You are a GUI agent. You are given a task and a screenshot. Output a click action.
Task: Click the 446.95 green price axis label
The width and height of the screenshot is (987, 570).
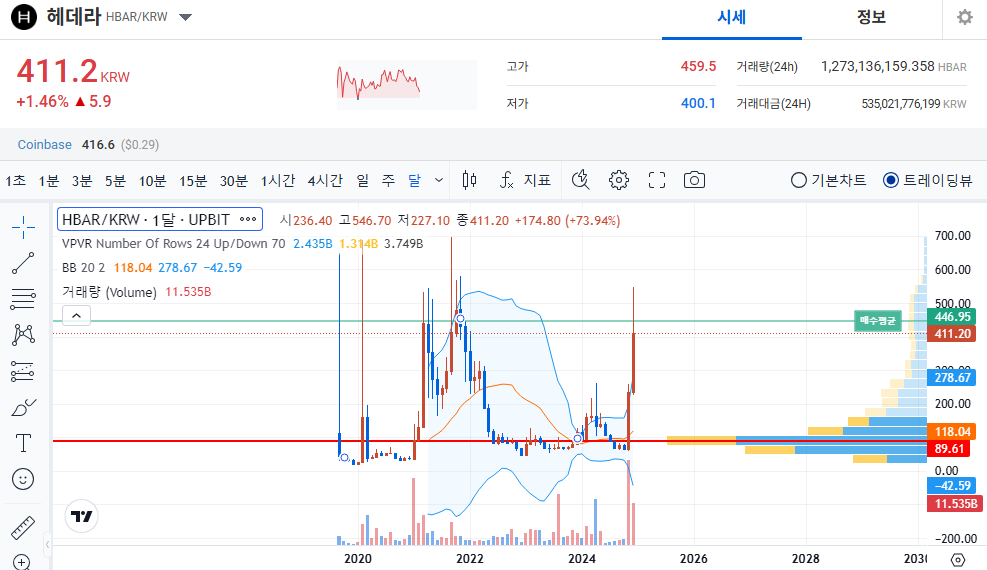pyautogui.click(x=952, y=316)
